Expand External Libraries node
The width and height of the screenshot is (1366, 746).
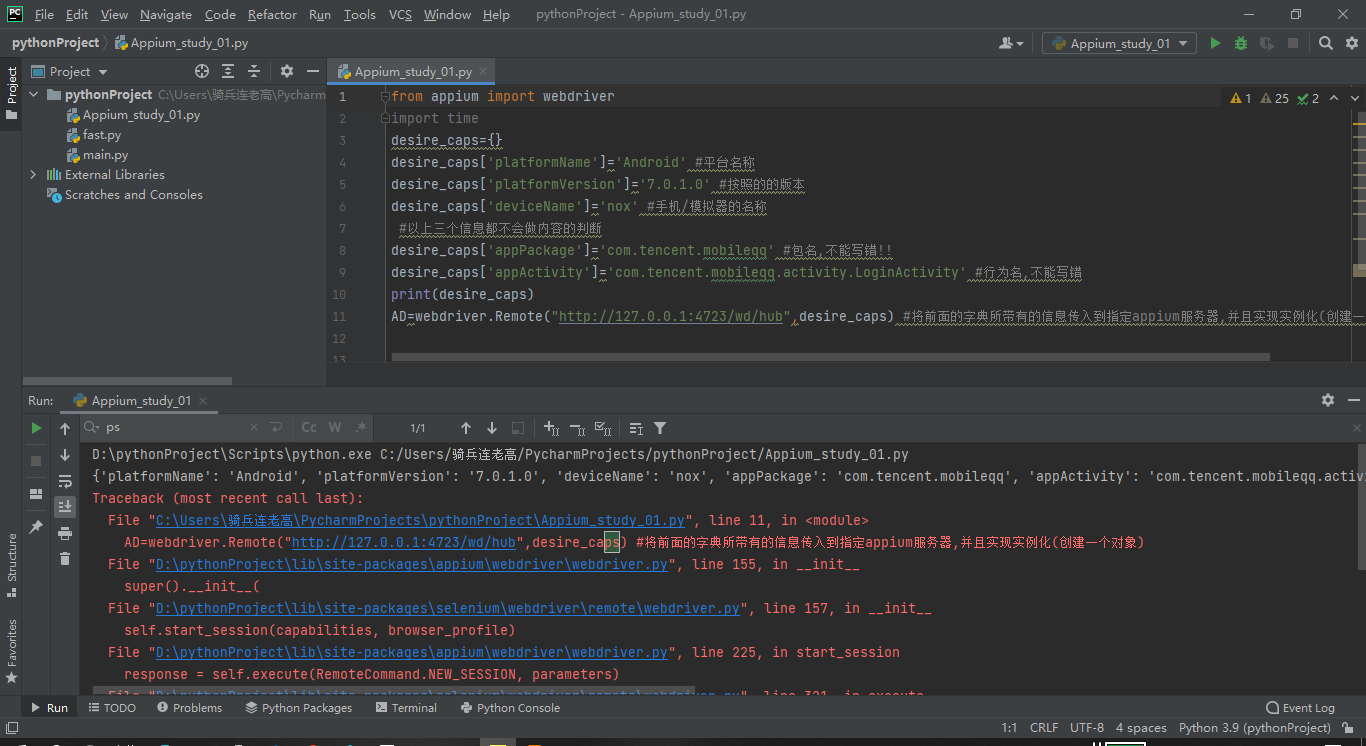(x=34, y=175)
